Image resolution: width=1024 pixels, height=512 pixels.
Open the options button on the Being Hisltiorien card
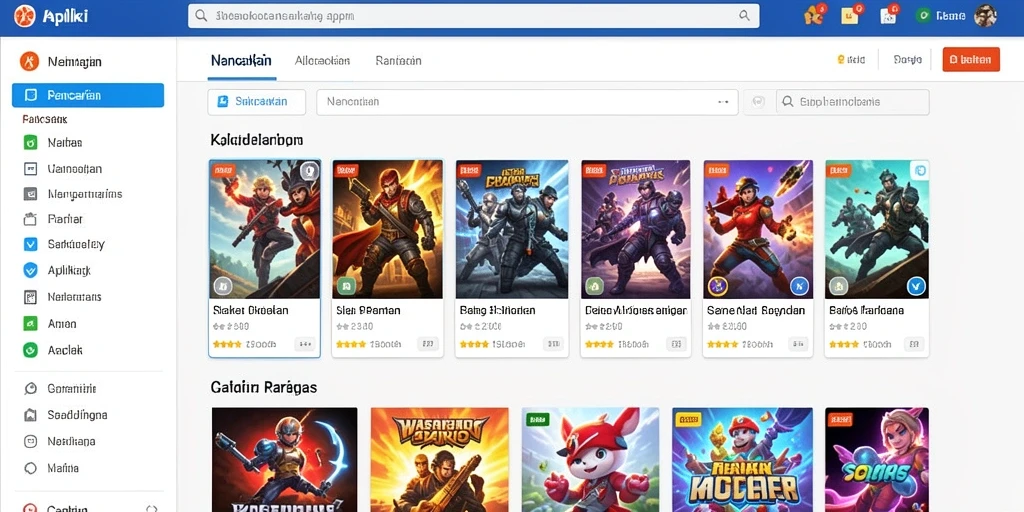[x=552, y=344]
